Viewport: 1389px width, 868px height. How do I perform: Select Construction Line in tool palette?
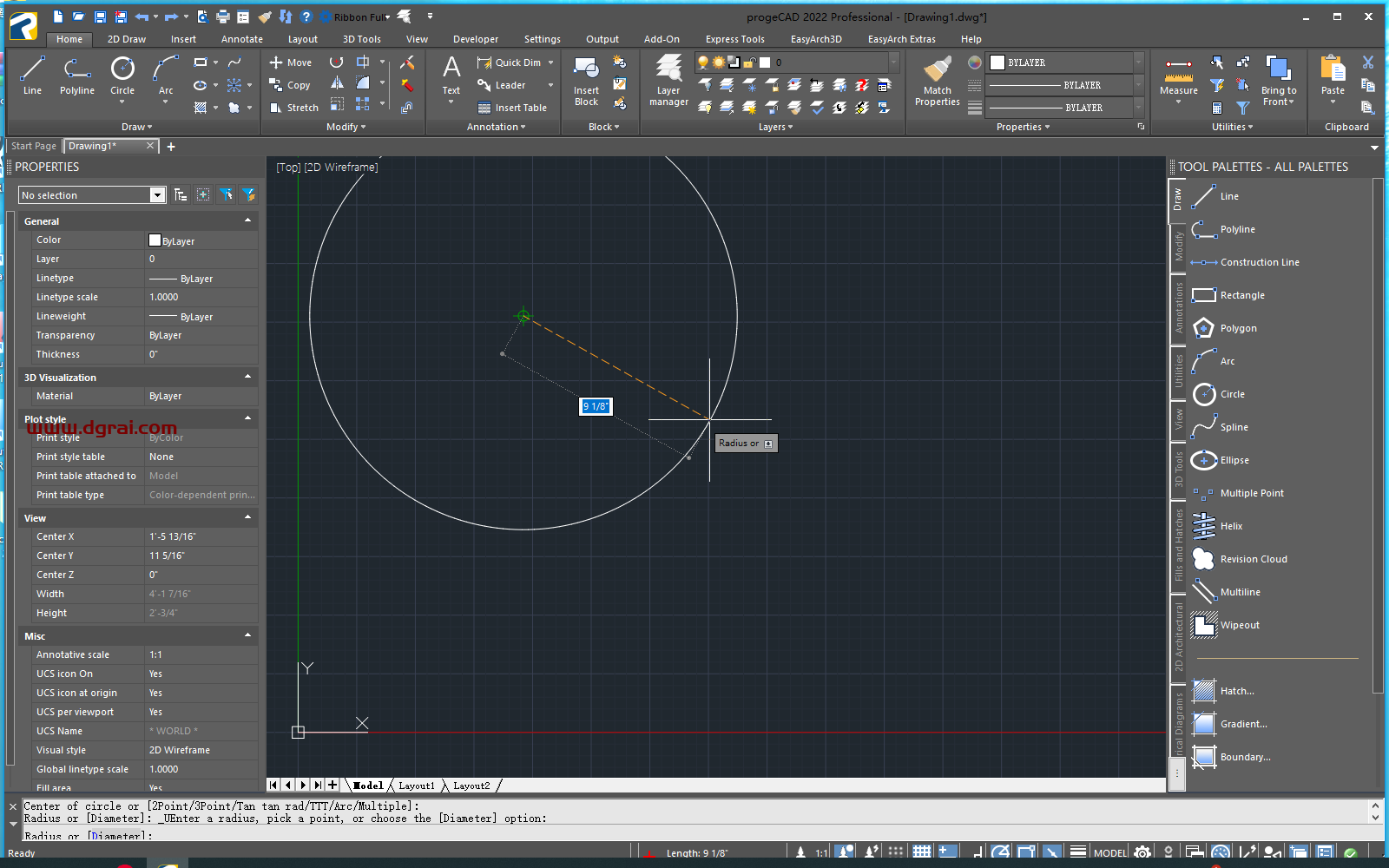tap(1245, 262)
